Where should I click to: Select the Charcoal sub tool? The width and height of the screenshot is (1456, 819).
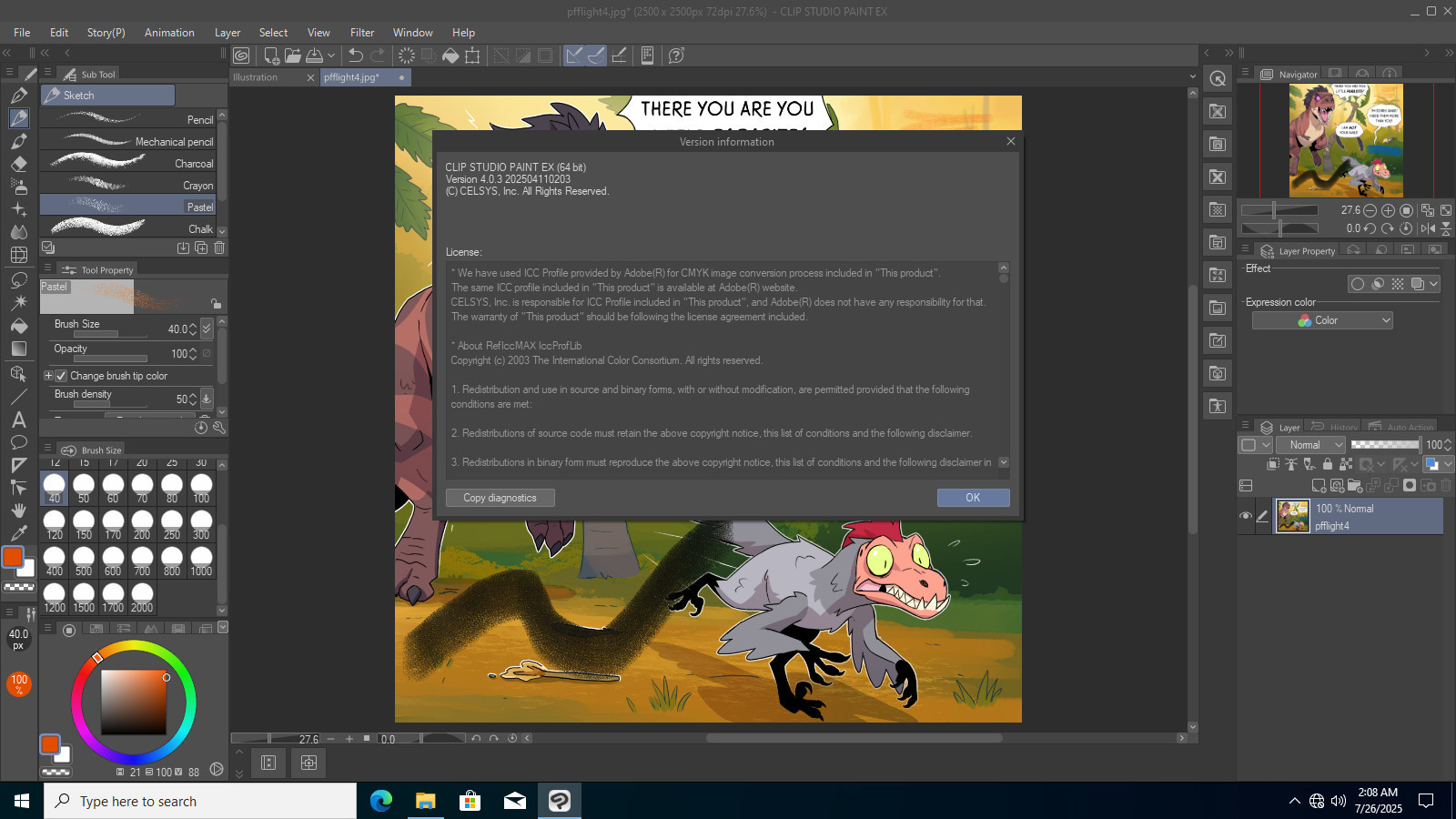127,164
